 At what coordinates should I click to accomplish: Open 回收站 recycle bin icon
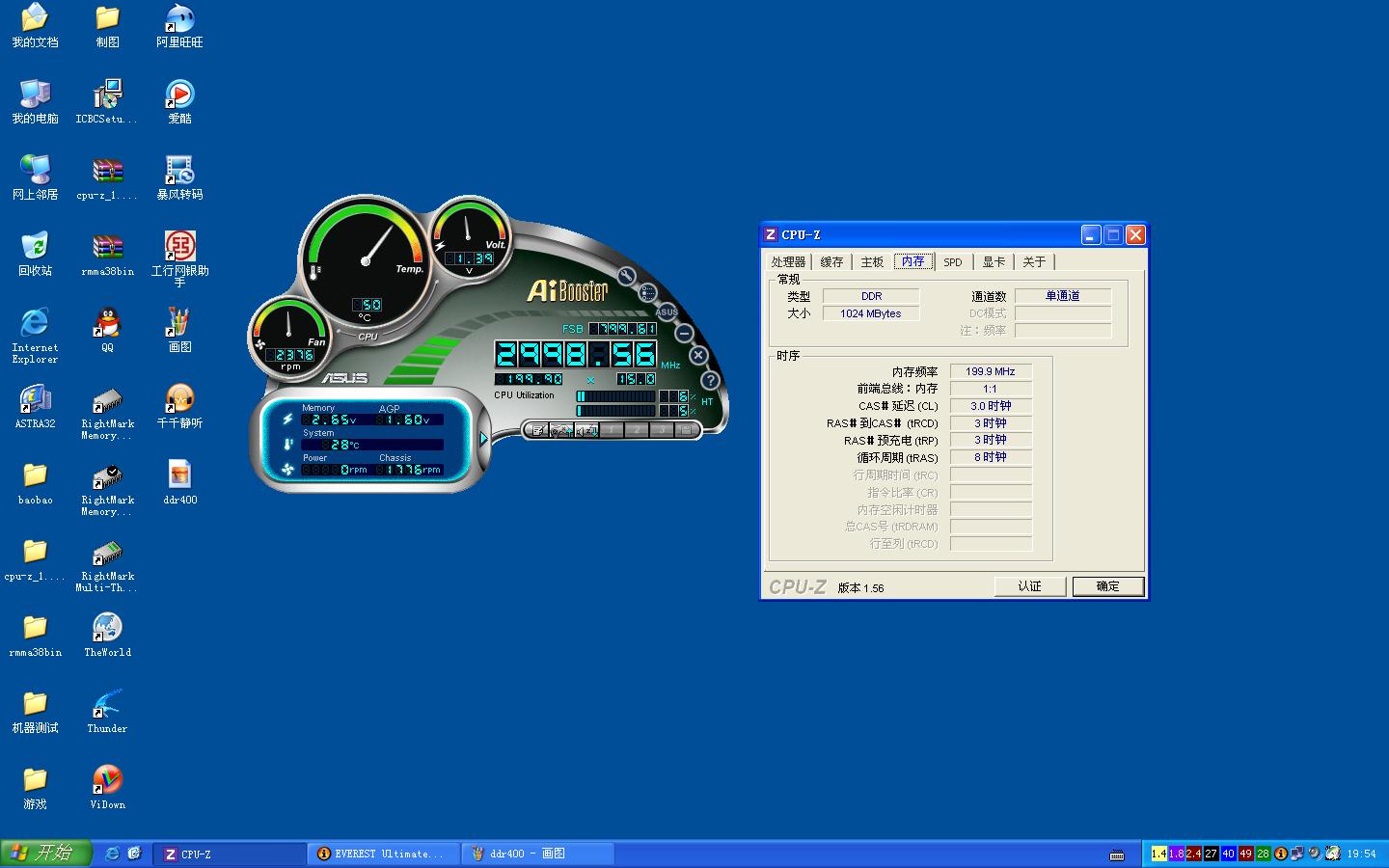coord(35,255)
